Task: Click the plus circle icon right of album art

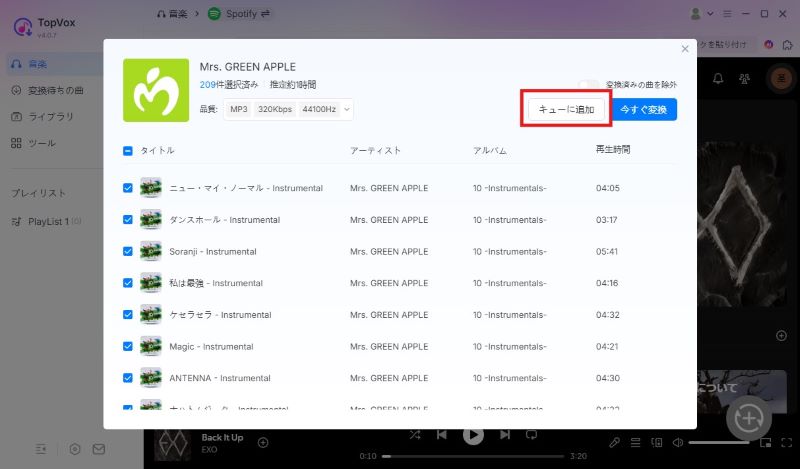Action: click(x=781, y=336)
